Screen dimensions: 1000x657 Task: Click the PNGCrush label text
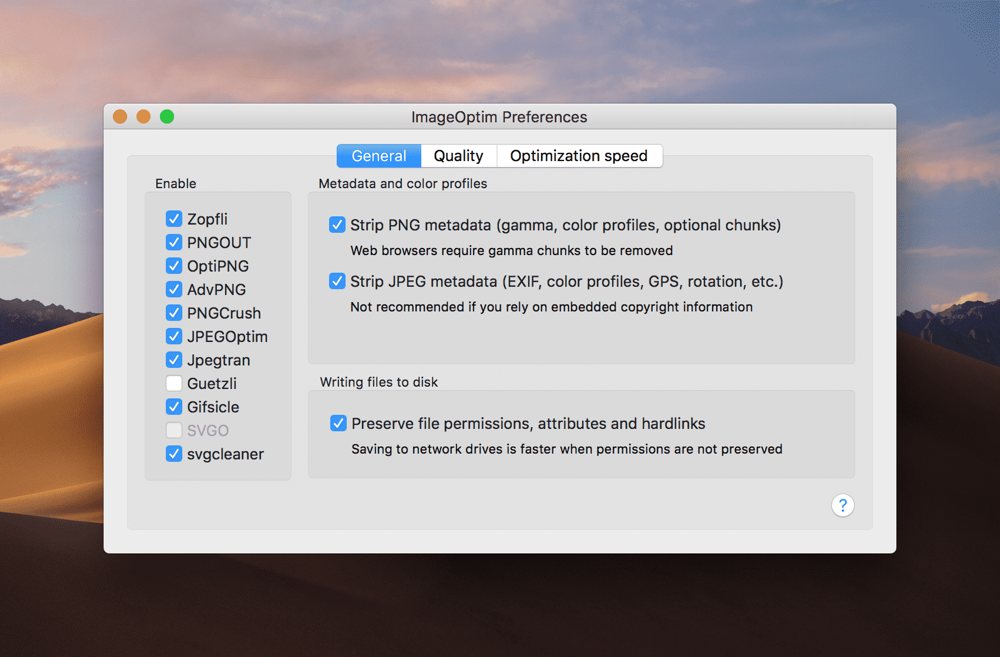(224, 313)
